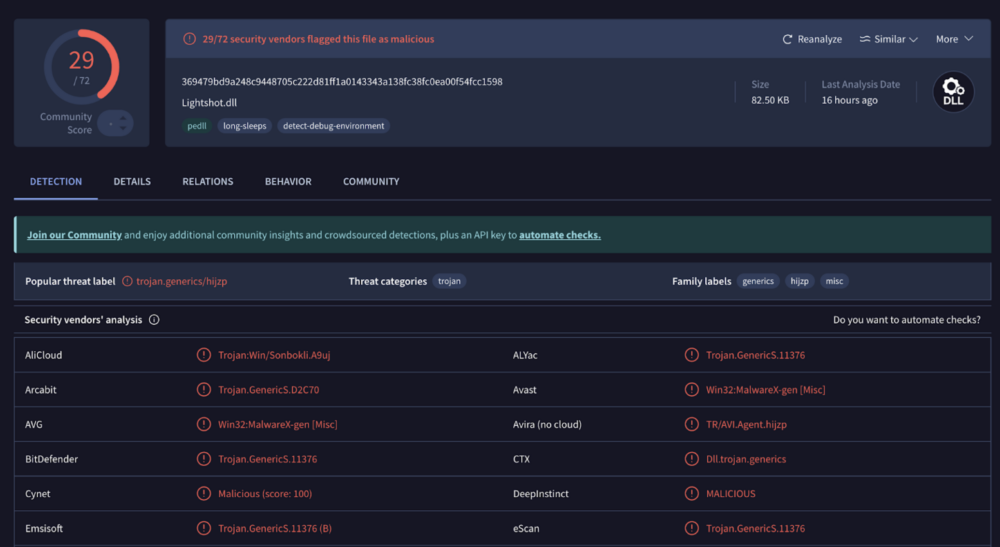Toggle the Community Score vote control
1000x547 pixels.
point(115,123)
